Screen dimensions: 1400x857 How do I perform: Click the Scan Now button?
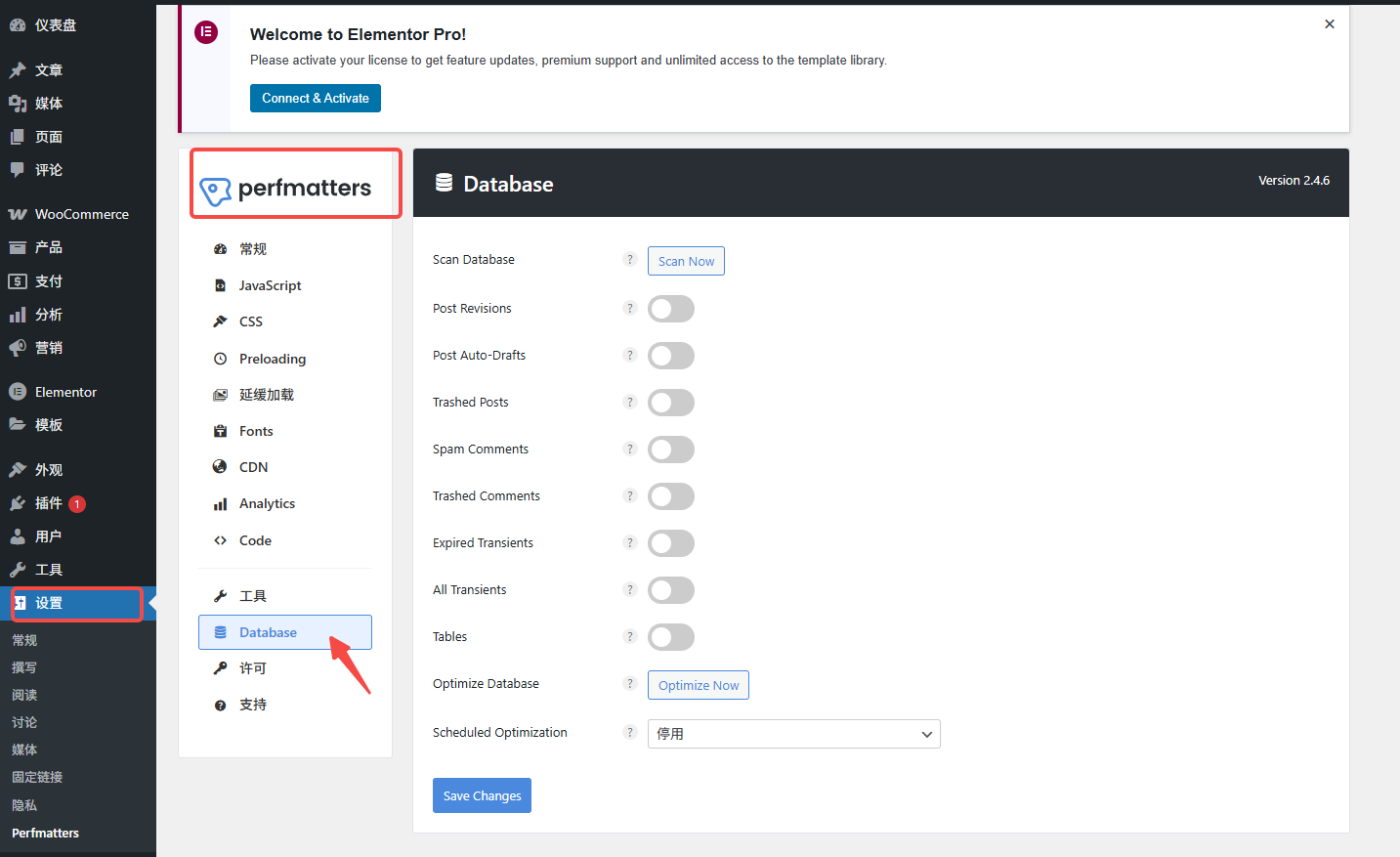[x=685, y=260]
